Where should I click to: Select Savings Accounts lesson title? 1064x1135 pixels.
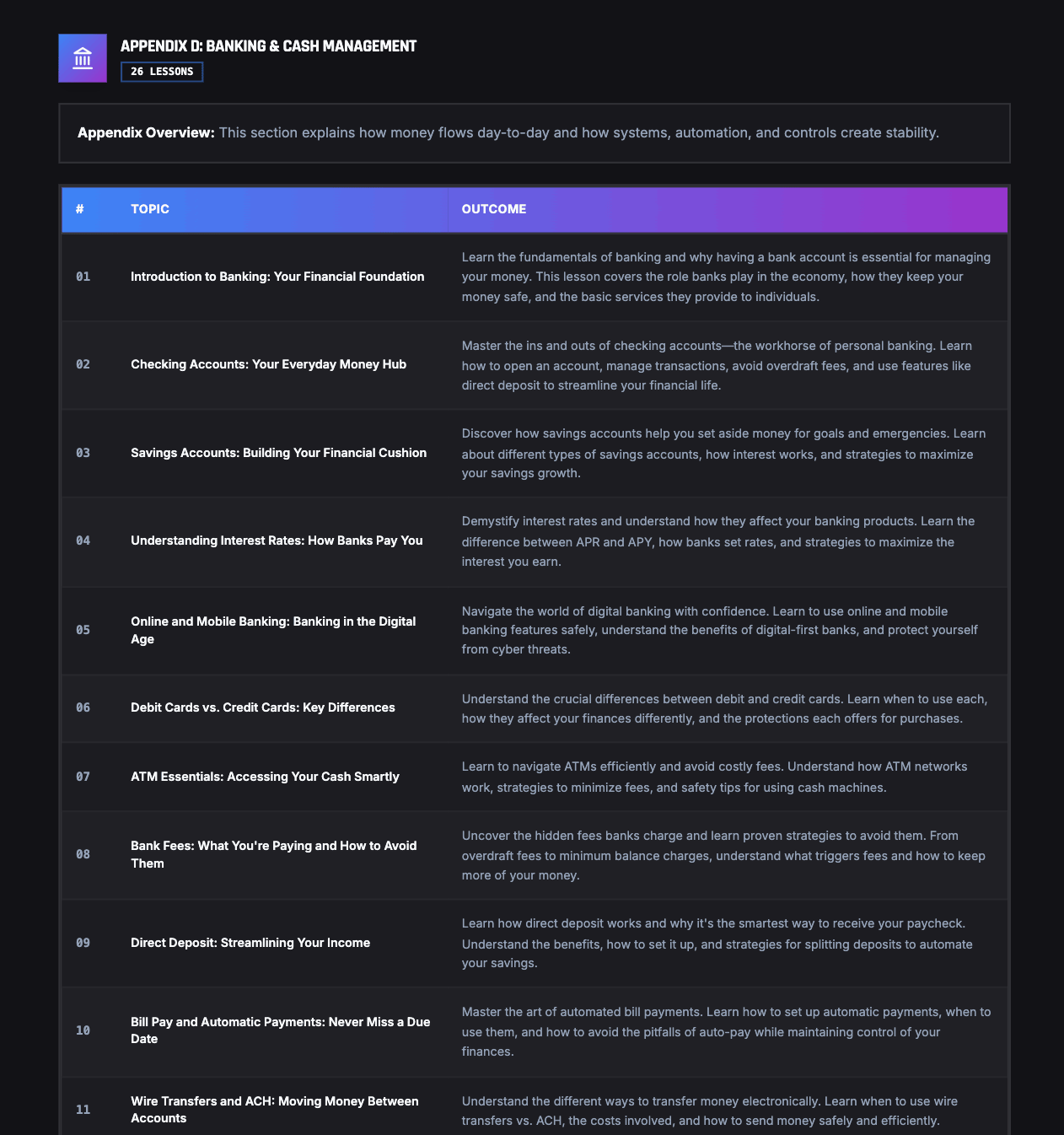tap(278, 453)
